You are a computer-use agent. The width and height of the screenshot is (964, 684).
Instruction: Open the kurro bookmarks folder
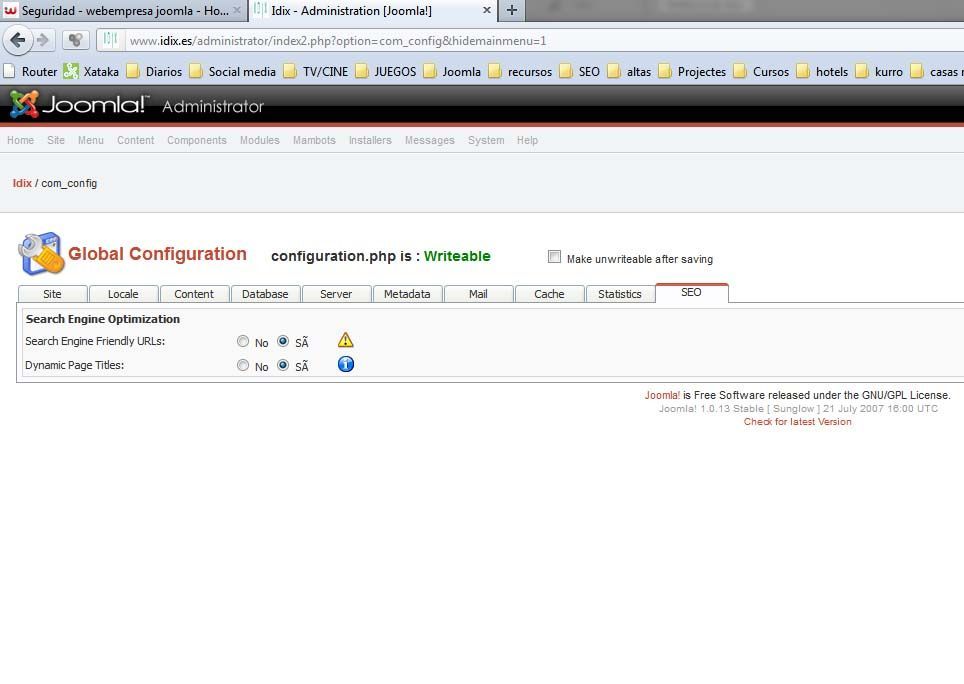click(879, 71)
